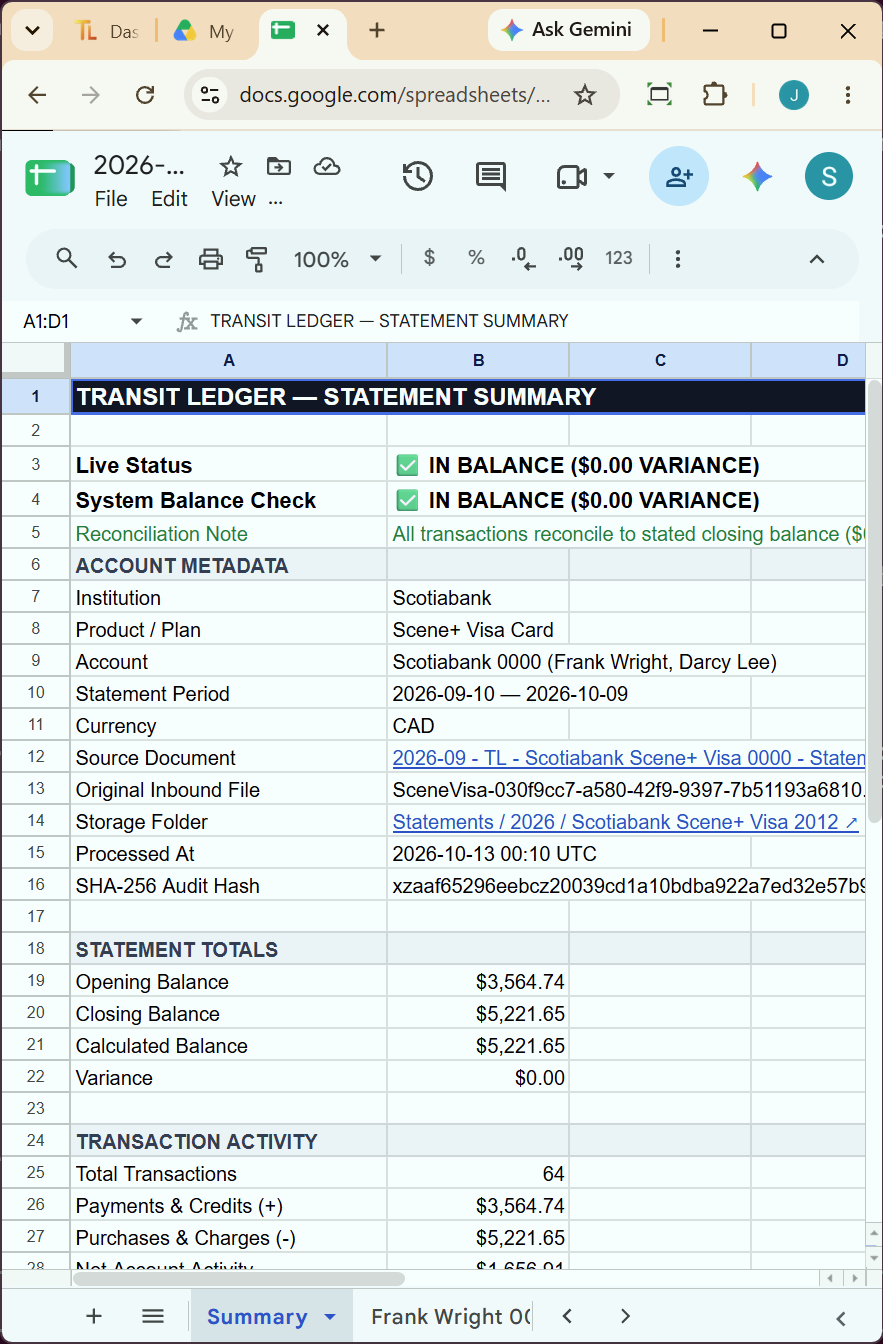
Task: Reload the current page
Action: pyautogui.click(x=145, y=95)
